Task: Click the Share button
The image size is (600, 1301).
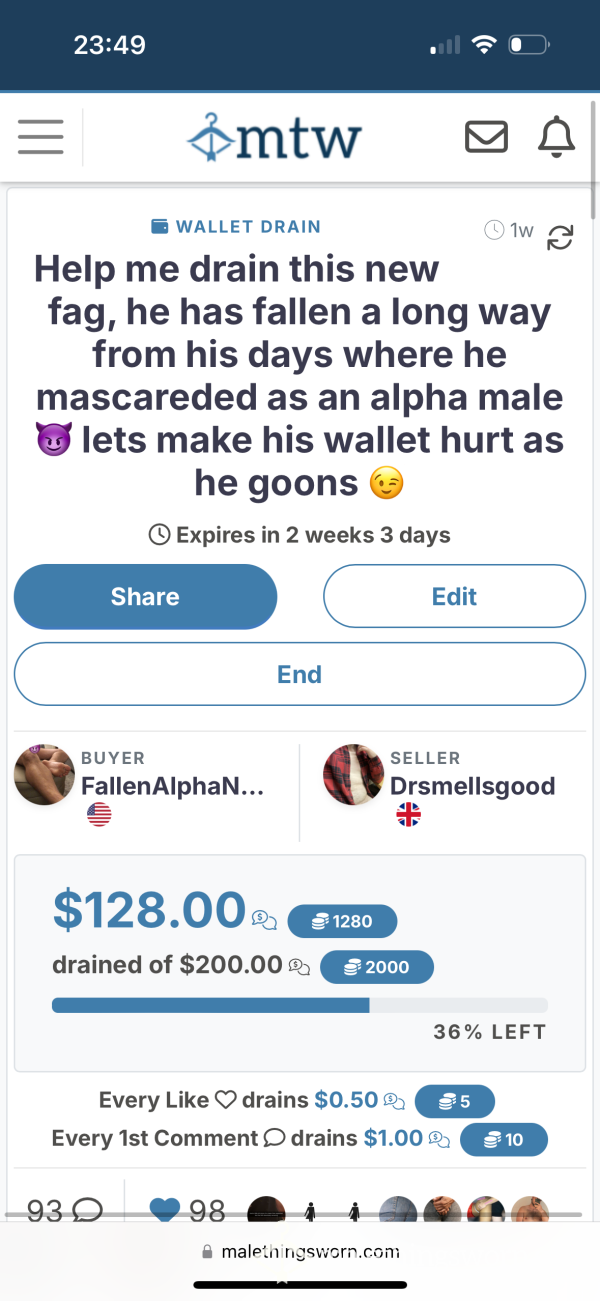Action: 145,597
